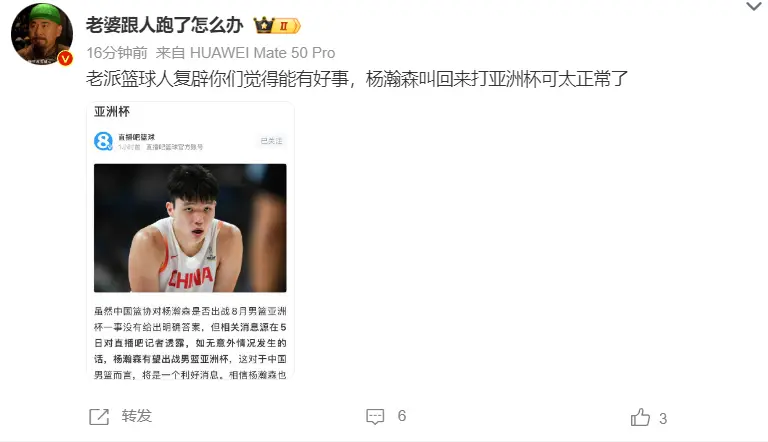Click the 已关注 button in the screenshot
This screenshot has height=442, width=768.
[x=271, y=141]
